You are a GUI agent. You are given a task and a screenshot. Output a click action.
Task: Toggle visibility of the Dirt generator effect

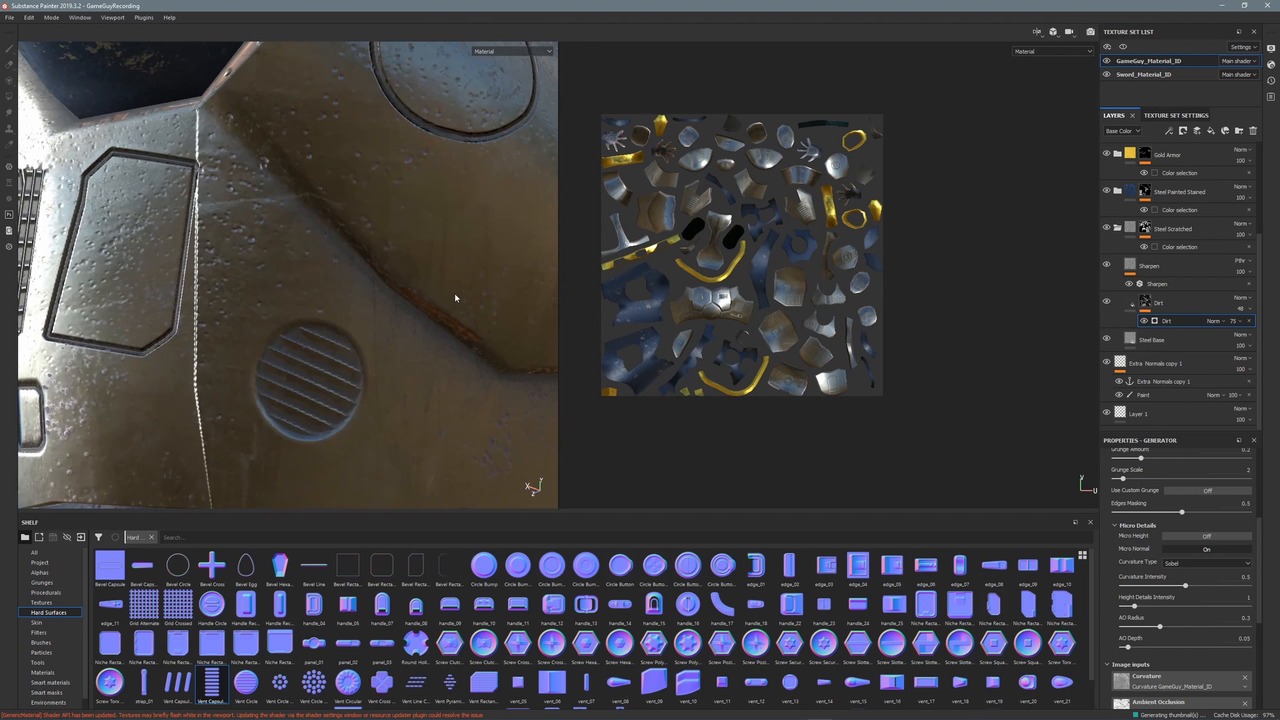1144,321
